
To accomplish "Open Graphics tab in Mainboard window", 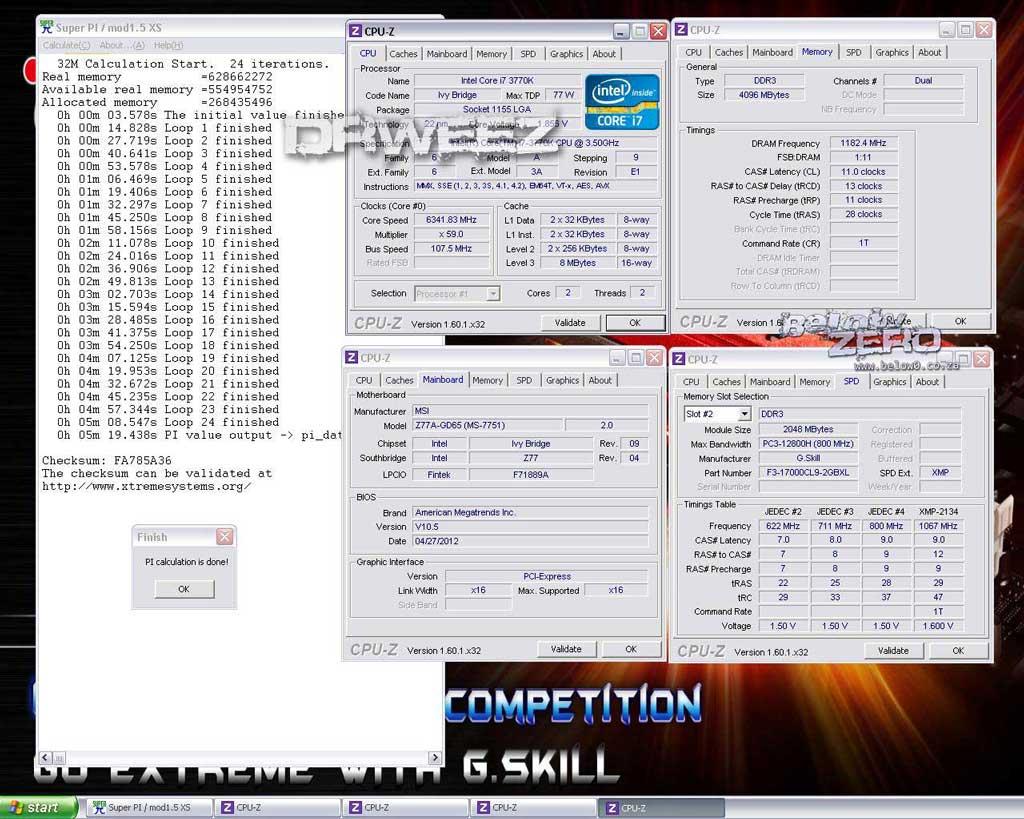I will 562,380.
